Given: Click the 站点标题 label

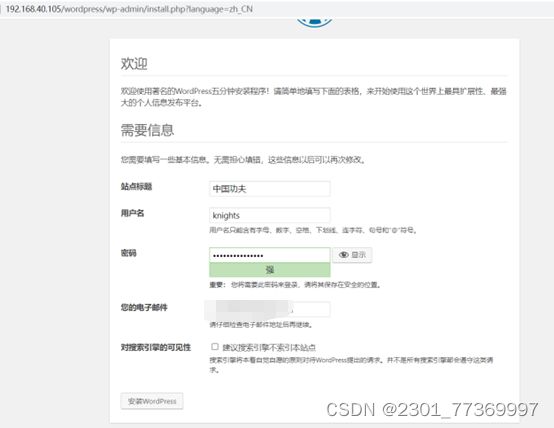Looking at the screenshot, I should [x=136, y=186].
